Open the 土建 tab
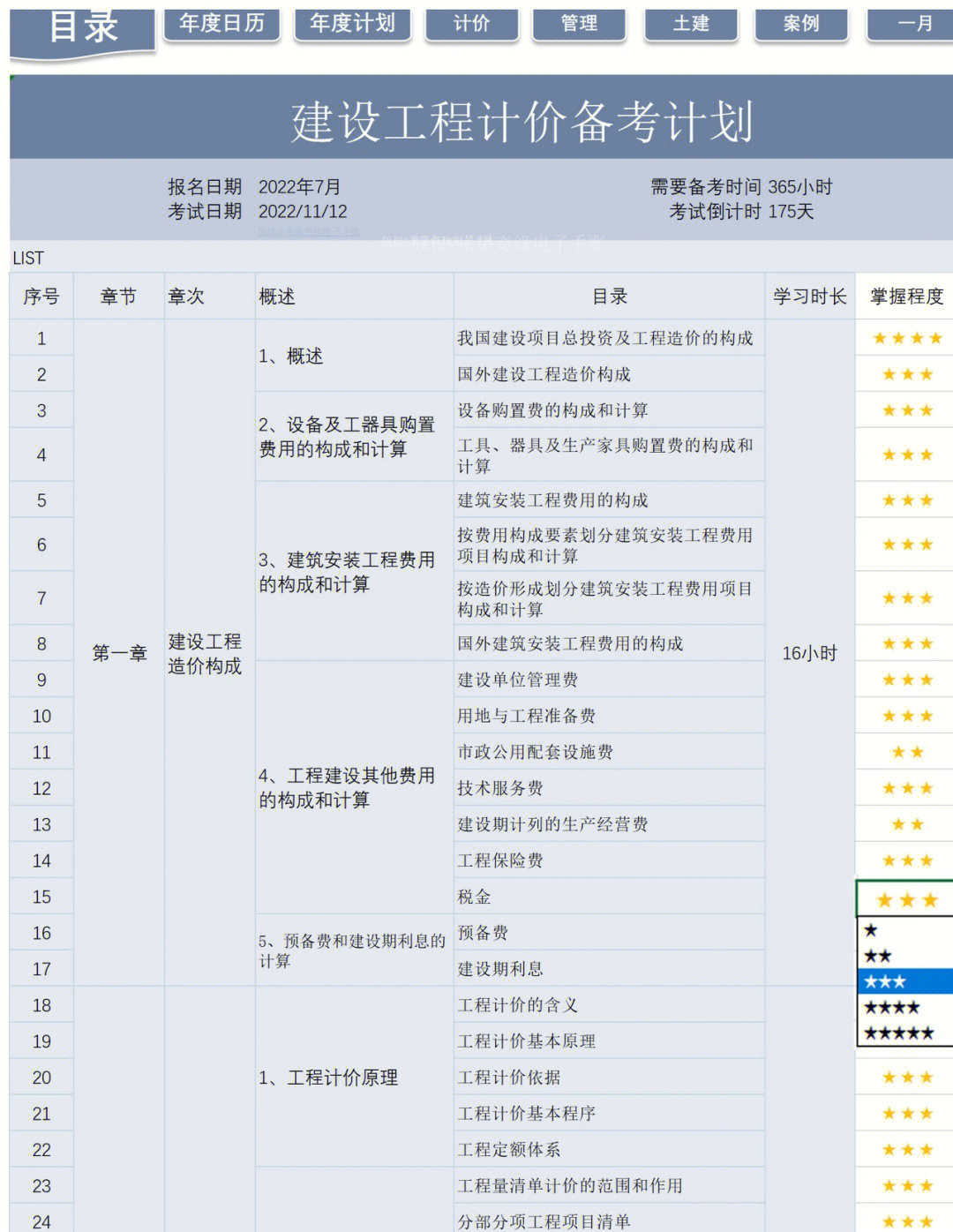The width and height of the screenshot is (953, 1232). tap(691, 25)
